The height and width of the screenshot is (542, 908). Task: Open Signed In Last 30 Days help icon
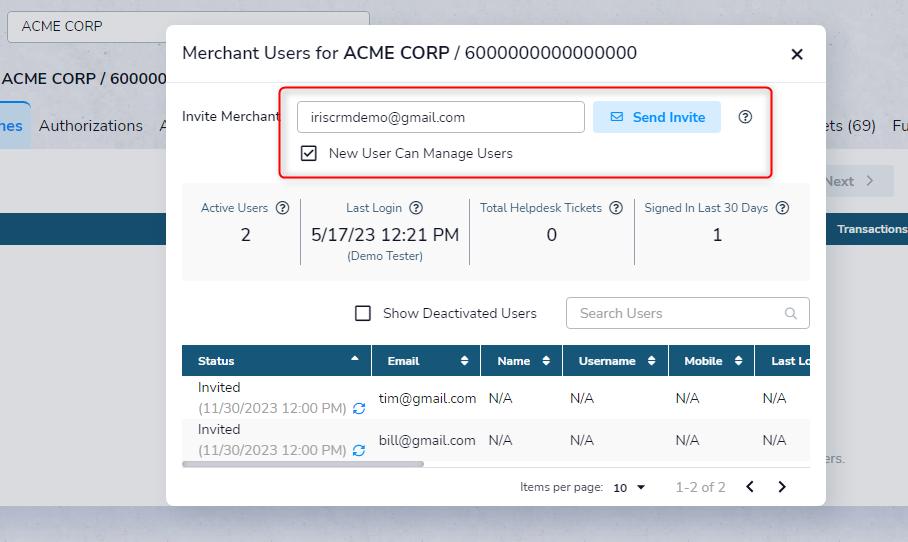pyautogui.click(x=782, y=208)
